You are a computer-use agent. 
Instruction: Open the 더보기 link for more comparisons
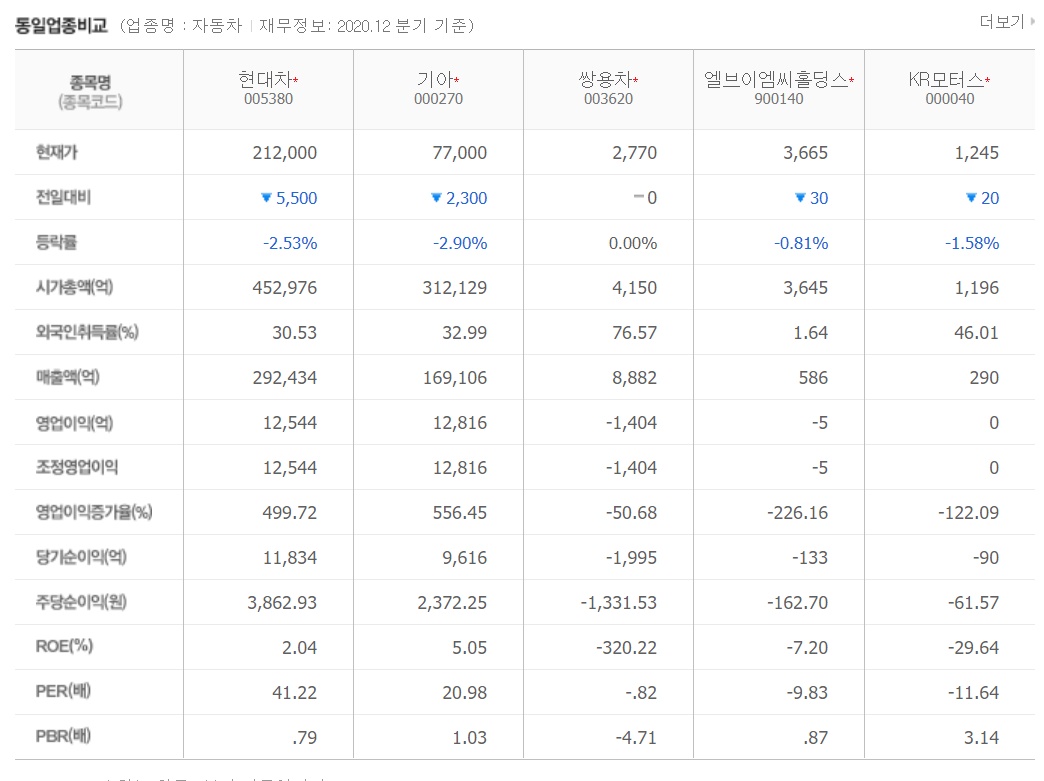(1007, 23)
